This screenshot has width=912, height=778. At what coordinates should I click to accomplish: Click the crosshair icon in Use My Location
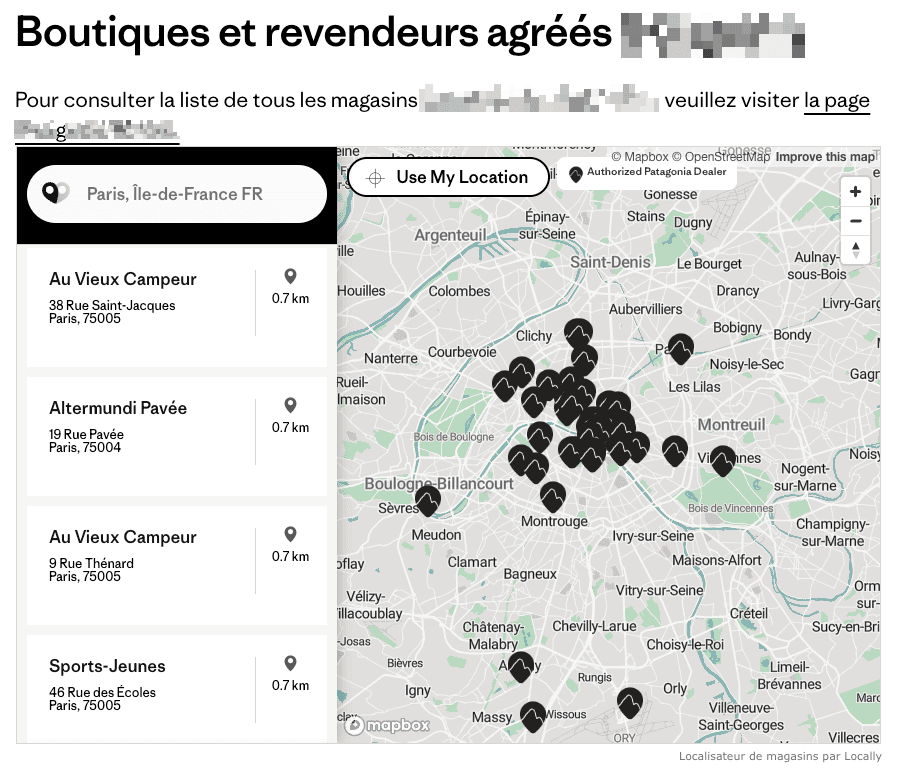point(375,177)
